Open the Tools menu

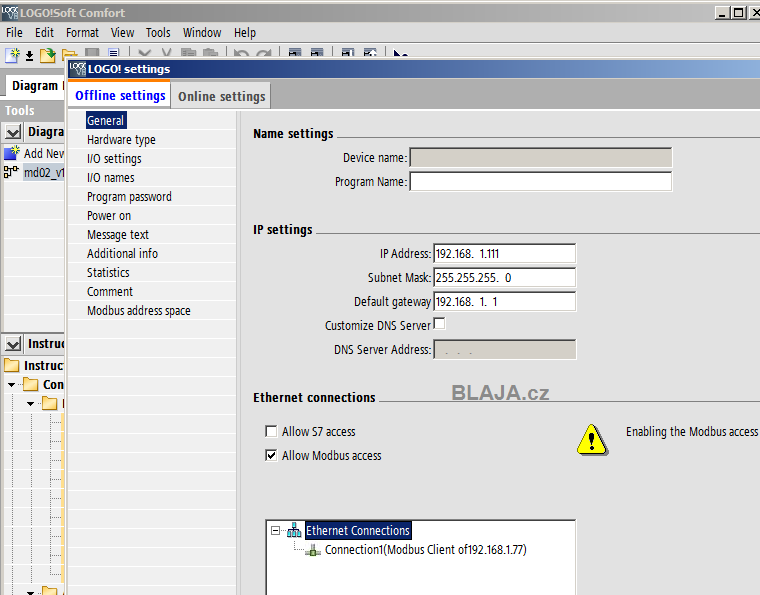158,32
